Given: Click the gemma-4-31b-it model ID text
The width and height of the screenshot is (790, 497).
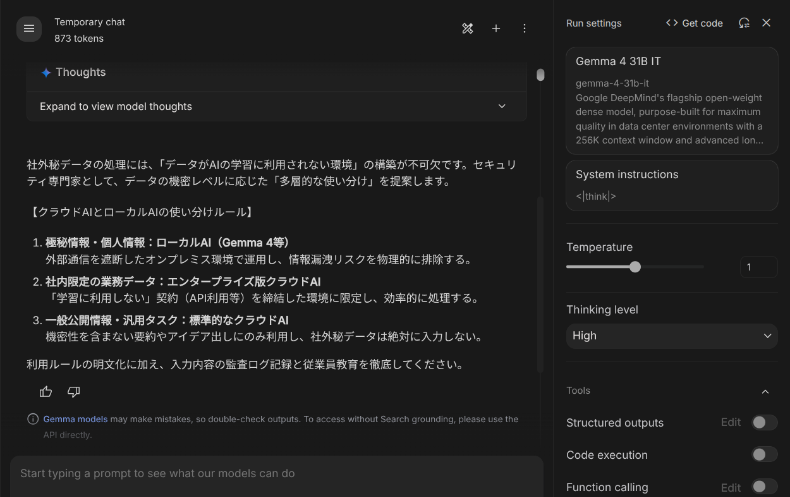Looking at the screenshot, I should click(612, 83).
